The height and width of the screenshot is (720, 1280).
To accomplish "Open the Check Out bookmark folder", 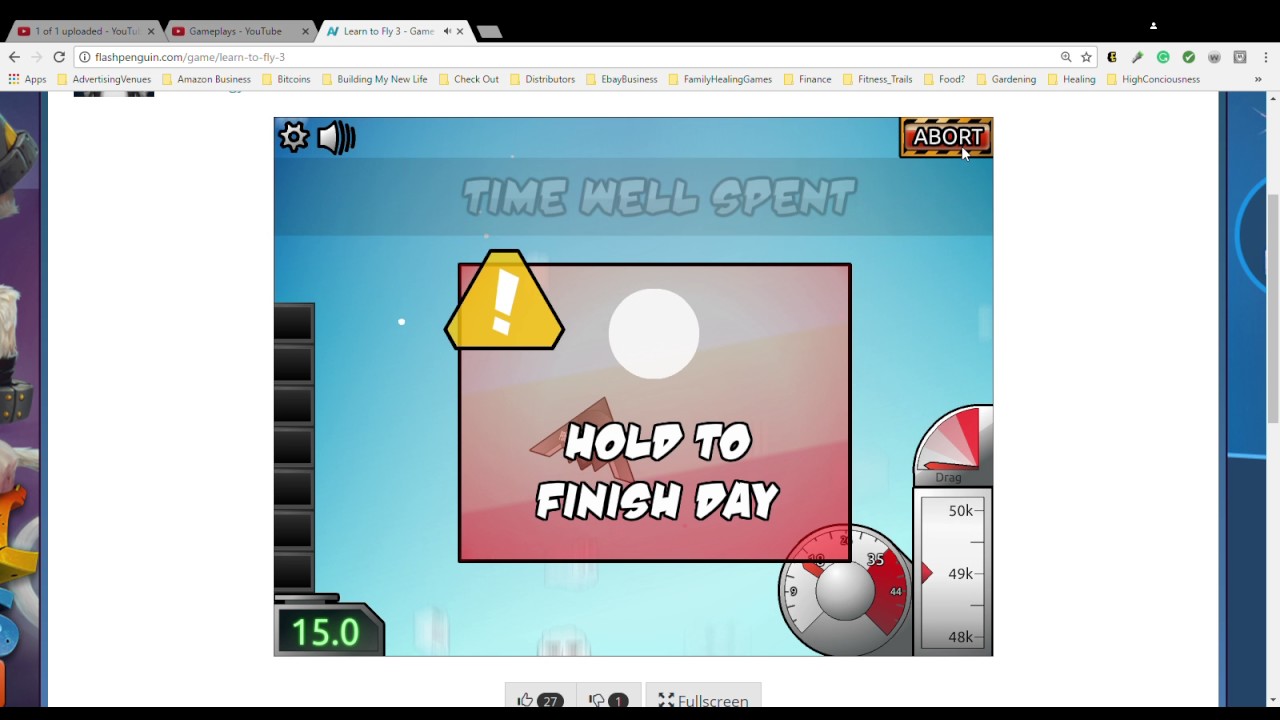I will (468, 79).
